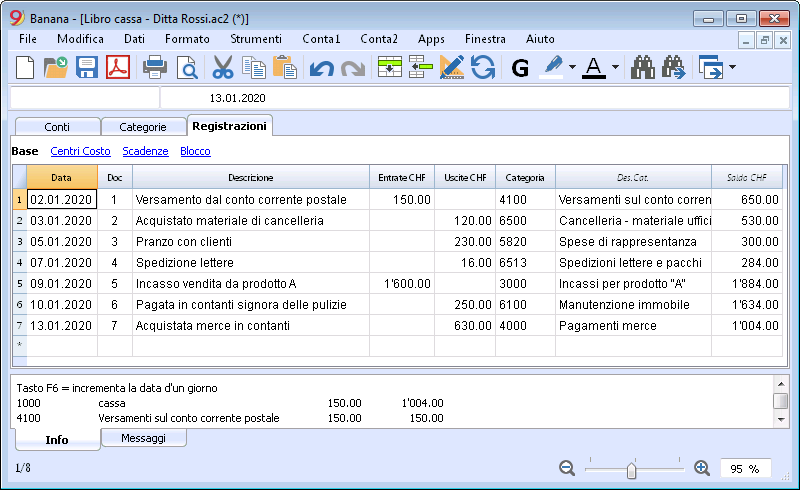Click the zoom slider handle
The width and height of the screenshot is (800, 490).
[x=632, y=470]
